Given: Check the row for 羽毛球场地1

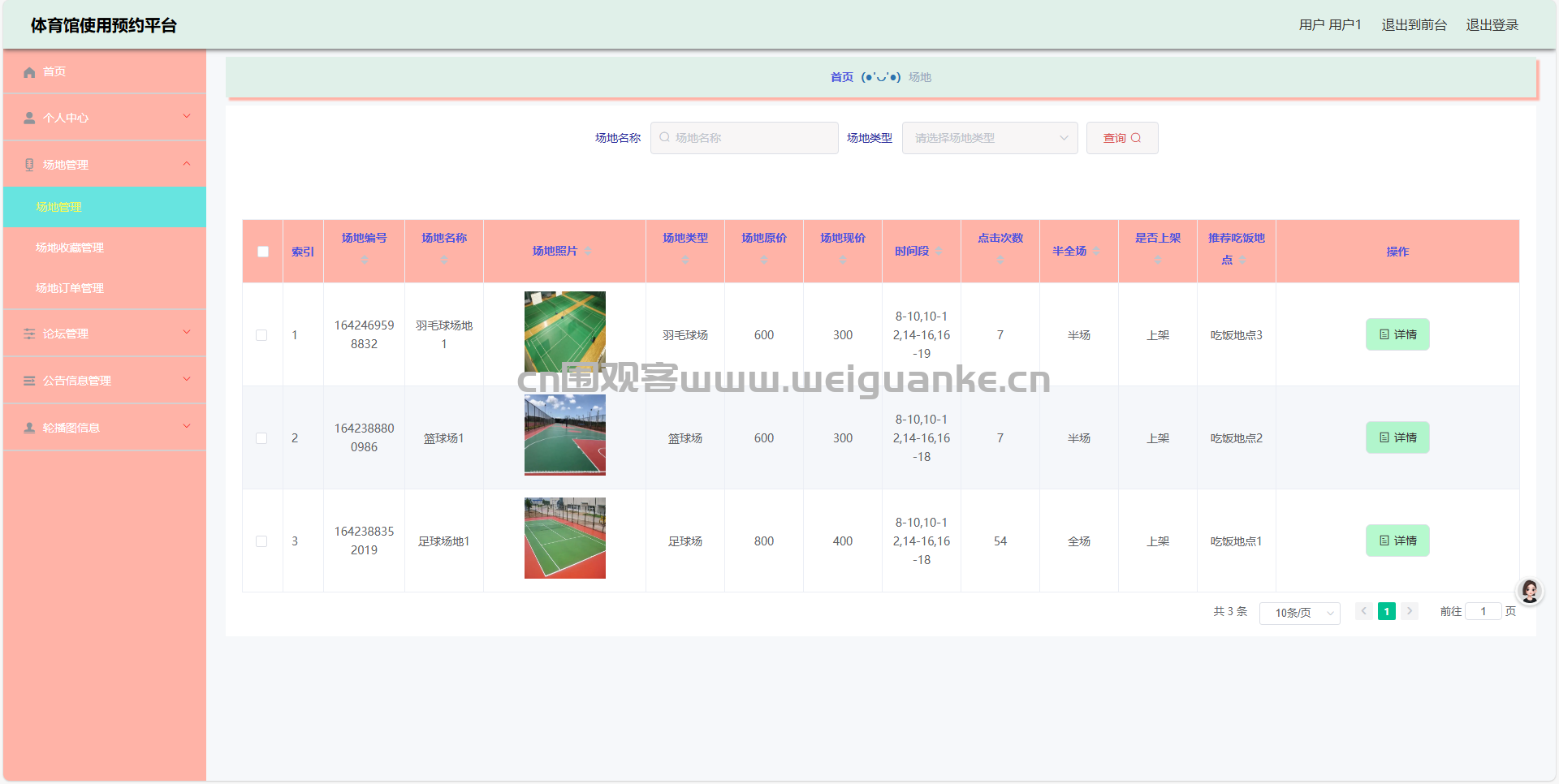Looking at the screenshot, I should coord(261,335).
